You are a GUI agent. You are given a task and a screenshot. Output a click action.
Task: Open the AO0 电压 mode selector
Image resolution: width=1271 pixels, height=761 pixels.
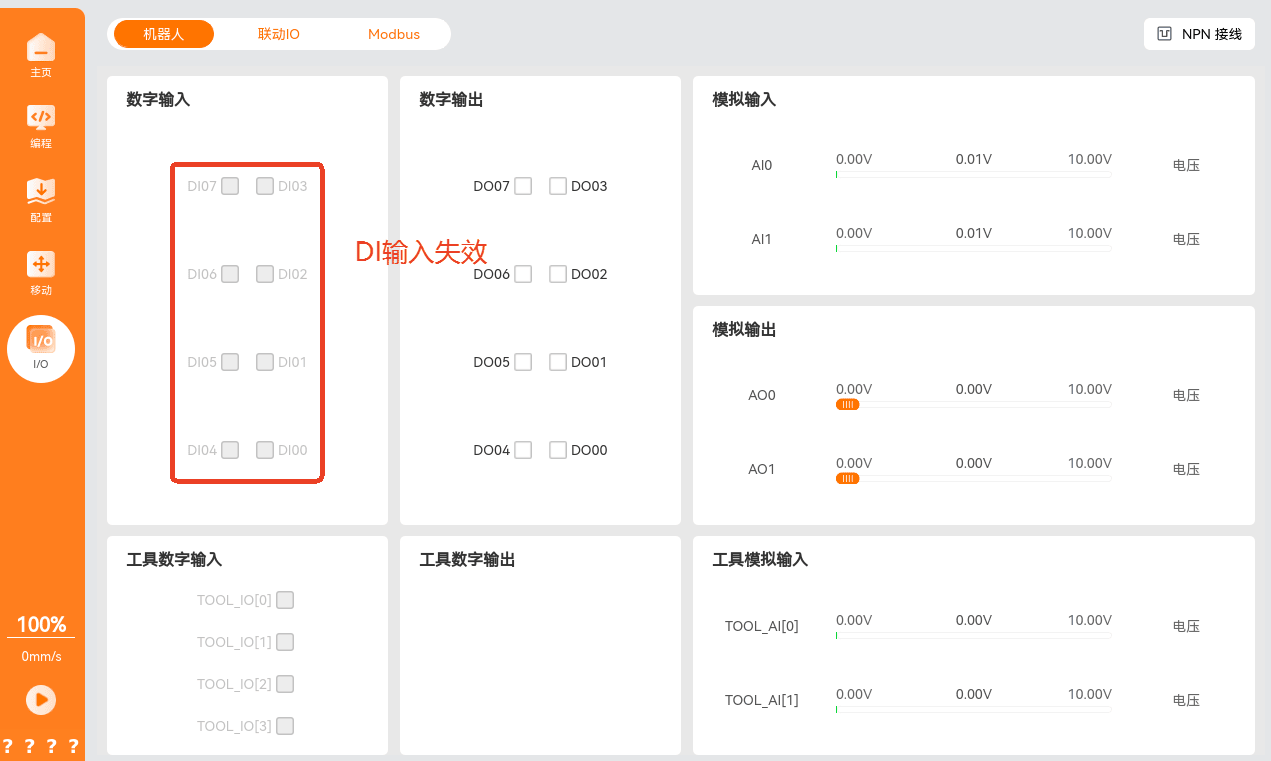click(1186, 395)
